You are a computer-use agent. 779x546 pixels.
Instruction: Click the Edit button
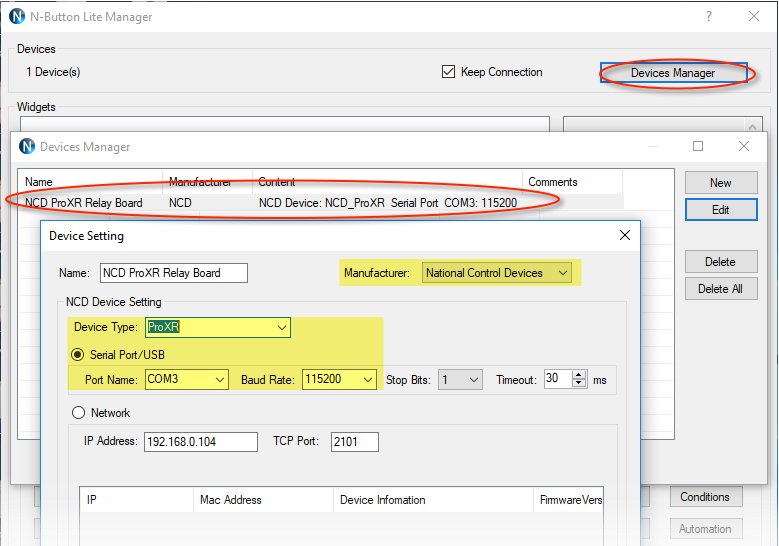[721, 210]
